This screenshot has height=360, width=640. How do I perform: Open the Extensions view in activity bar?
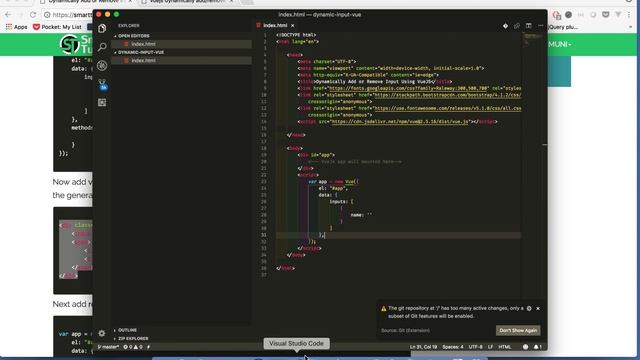point(102,102)
